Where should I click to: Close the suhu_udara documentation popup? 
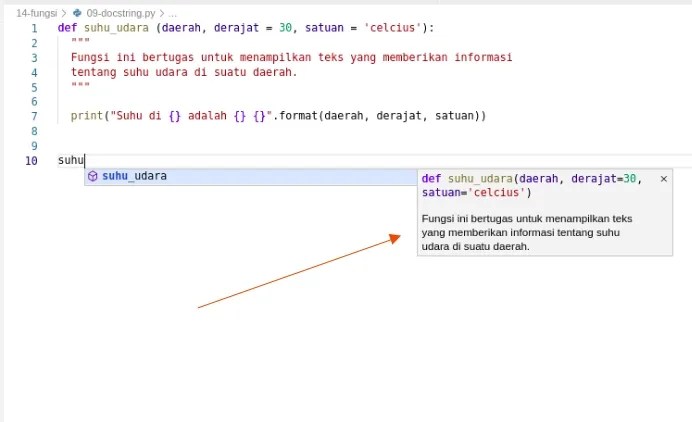click(x=663, y=178)
